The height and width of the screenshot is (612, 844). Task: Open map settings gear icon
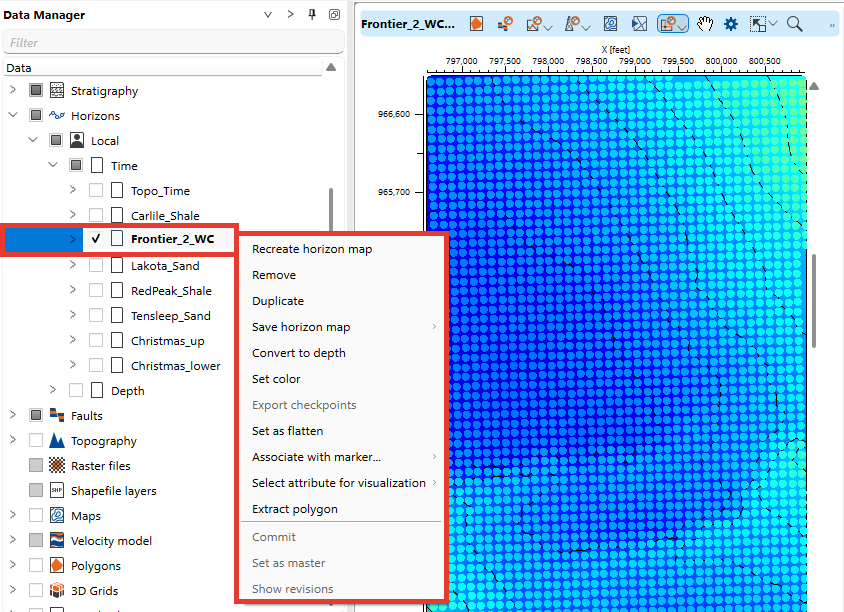point(731,24)
